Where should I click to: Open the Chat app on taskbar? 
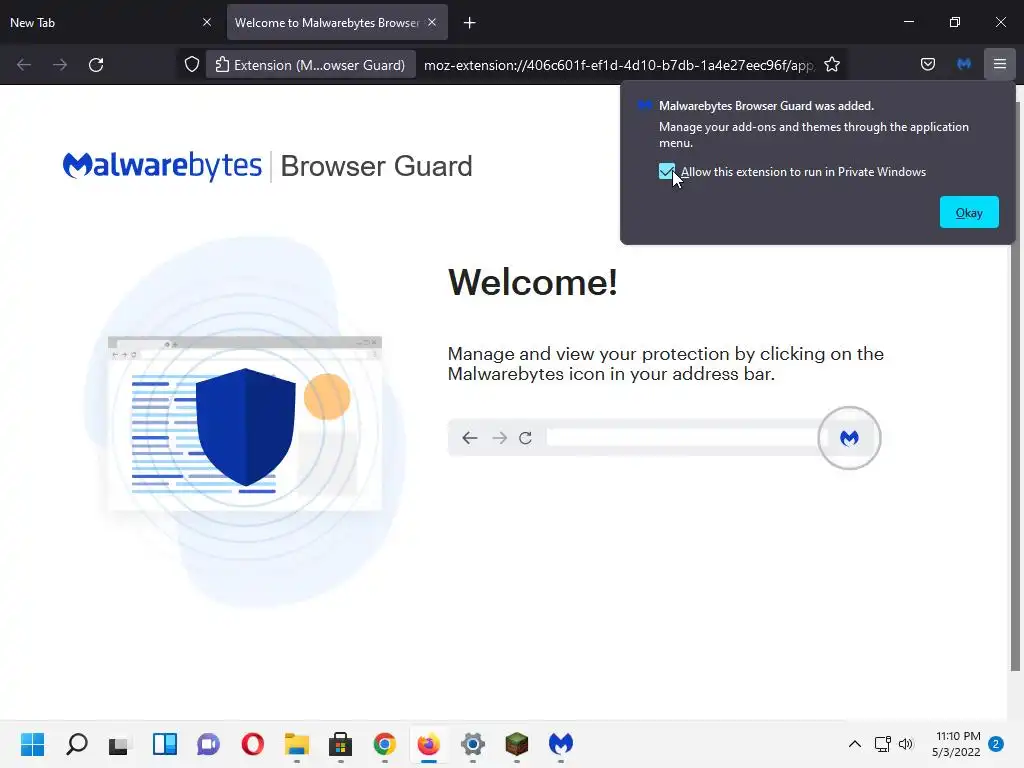point(208,744)
